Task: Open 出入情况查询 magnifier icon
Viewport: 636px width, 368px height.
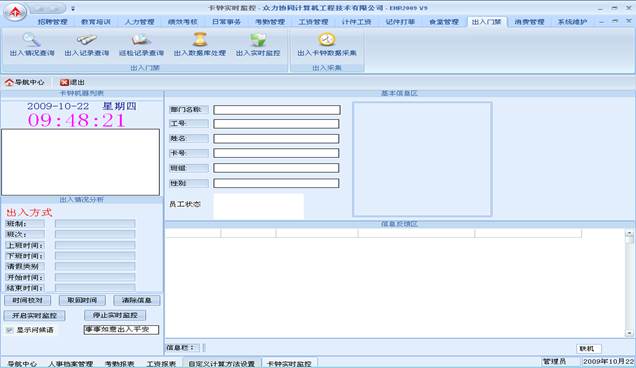Action: click(x=31, y=40)
